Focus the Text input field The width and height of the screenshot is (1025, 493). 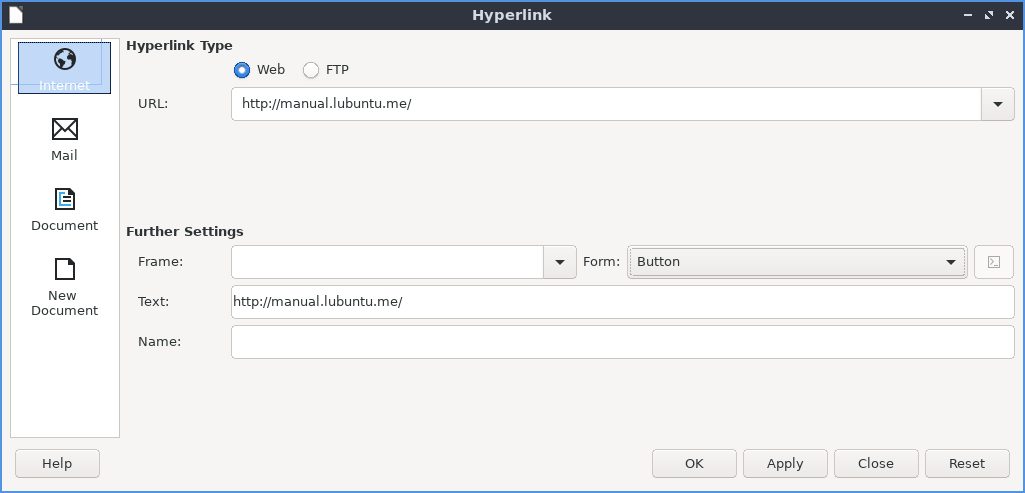[x=622, y=302]
